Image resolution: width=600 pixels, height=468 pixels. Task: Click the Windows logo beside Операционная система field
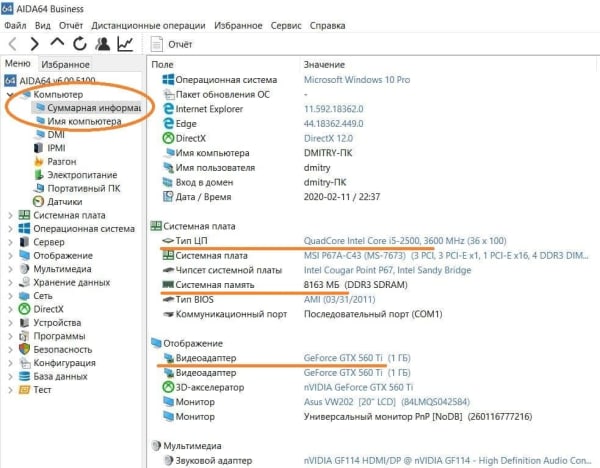click(168, 80)
